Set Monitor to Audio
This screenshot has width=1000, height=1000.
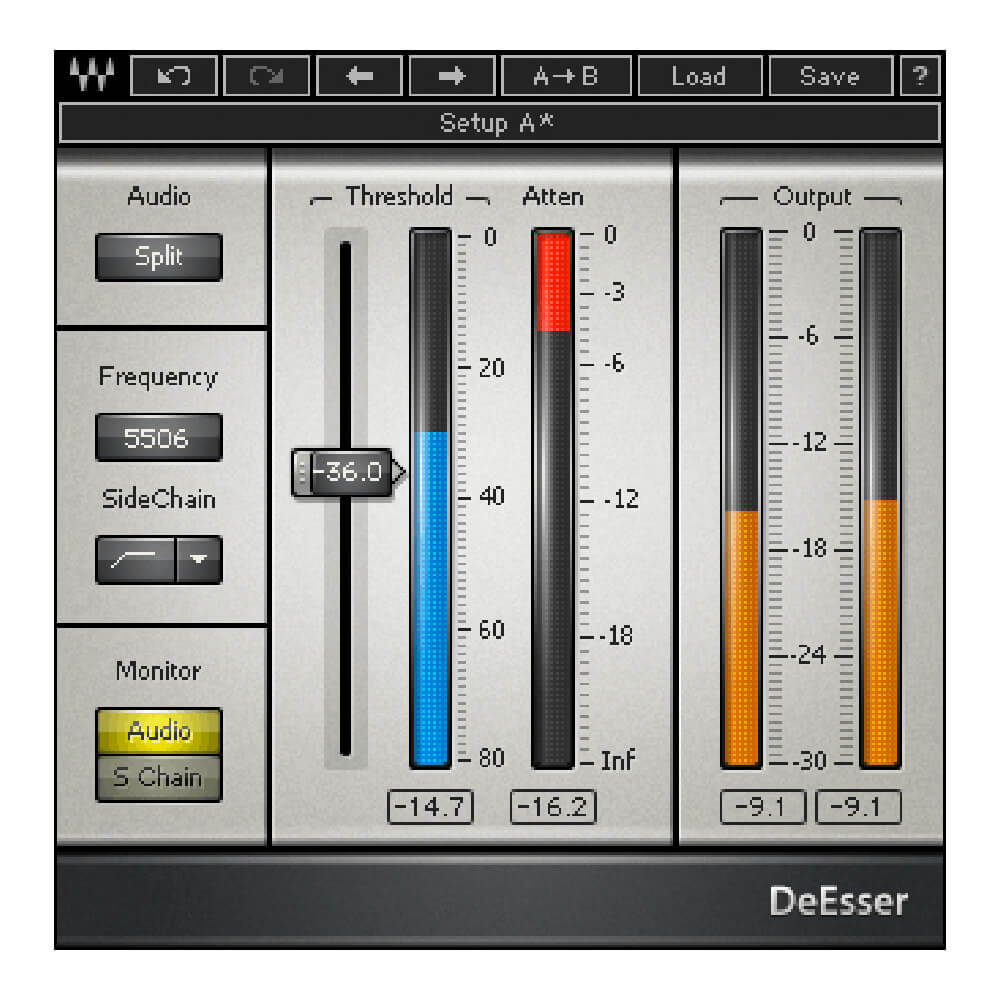pos(159,731)
